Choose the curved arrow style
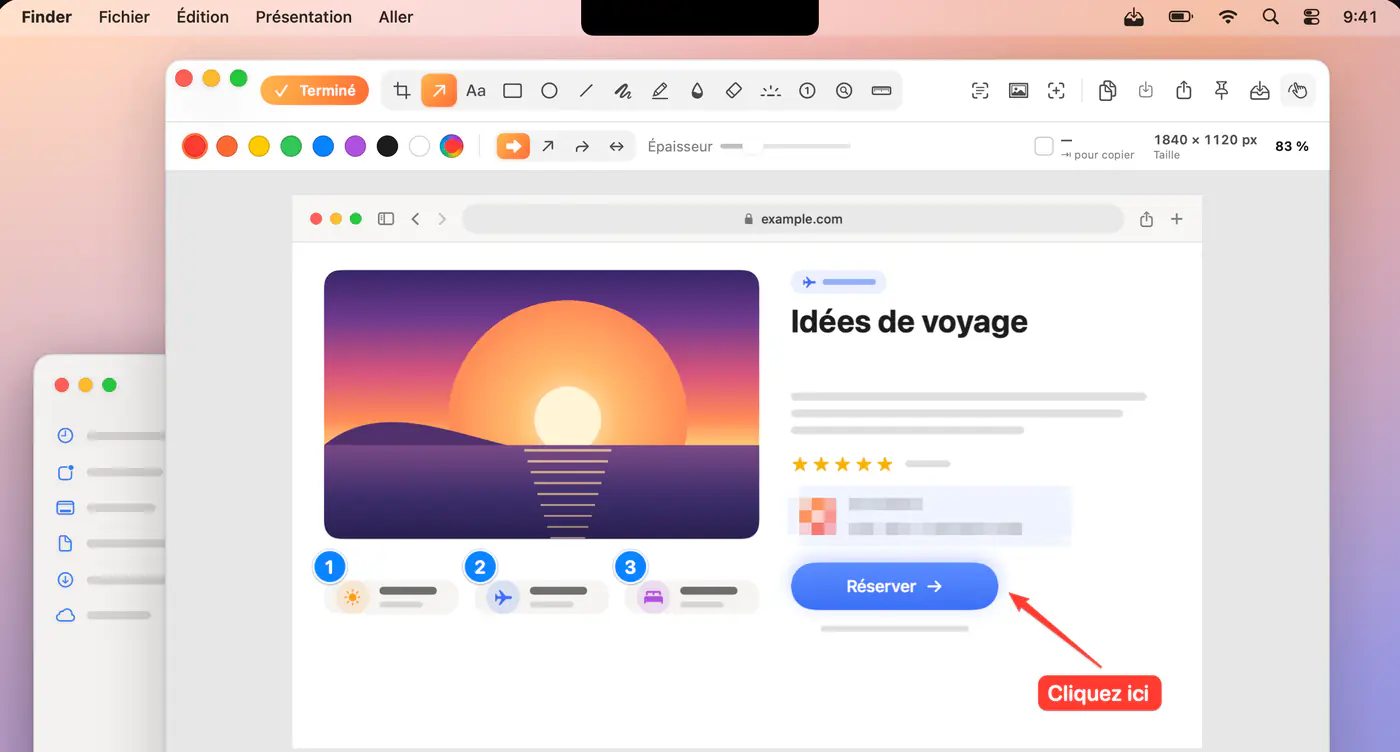 tap(582, 147)
